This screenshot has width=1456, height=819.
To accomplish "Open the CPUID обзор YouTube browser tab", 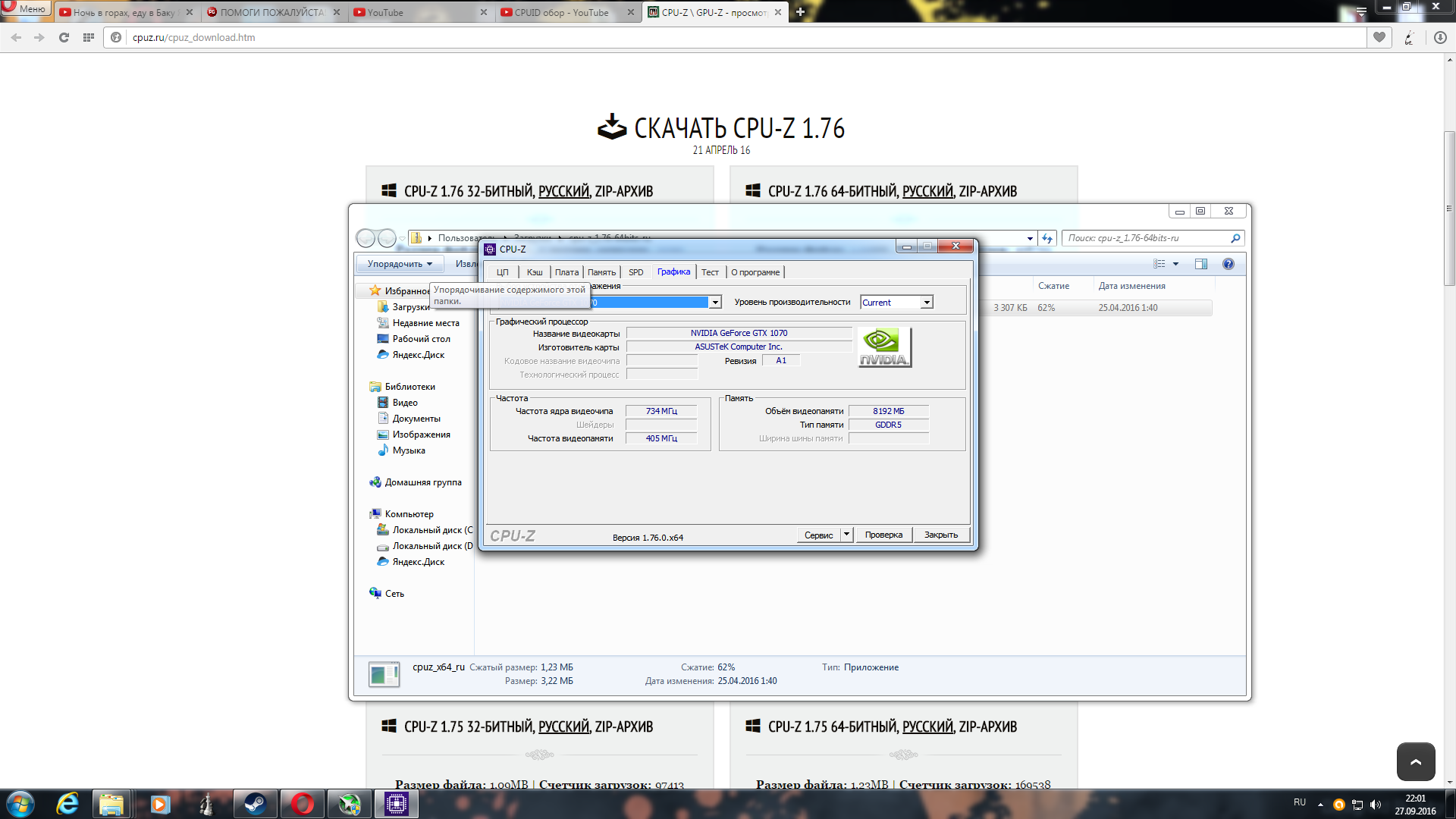I will (x=561, y=12).
